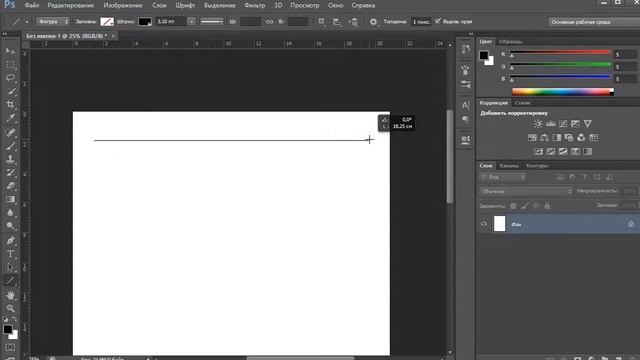This screenshot has width=640, height=360.
Task: Switch to the Контуры tab
Action: (537, 166)
